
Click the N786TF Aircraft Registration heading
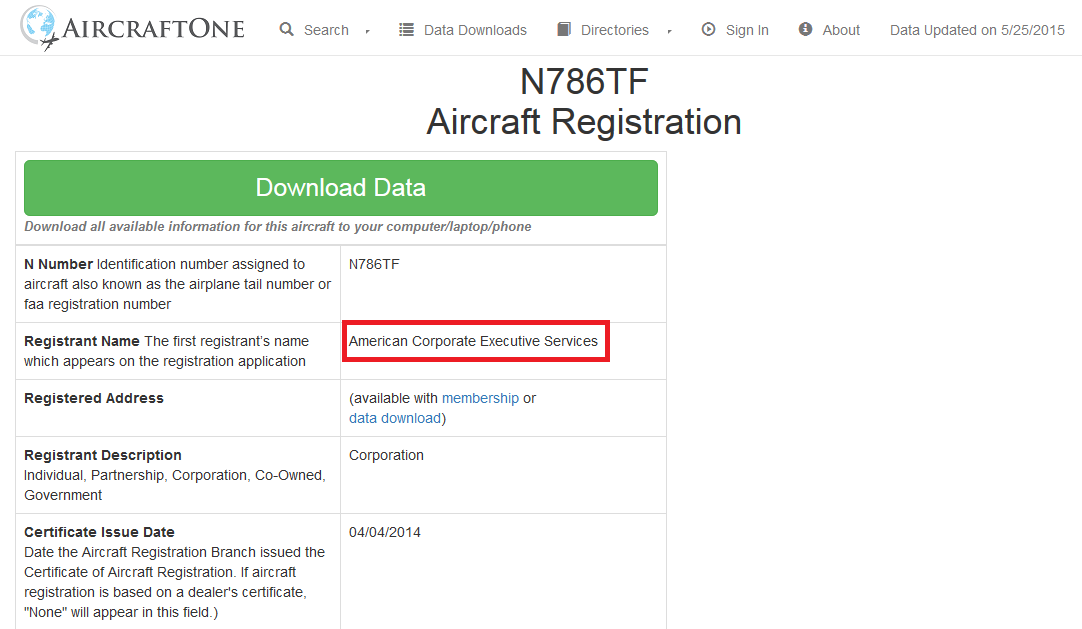[584, 101]
